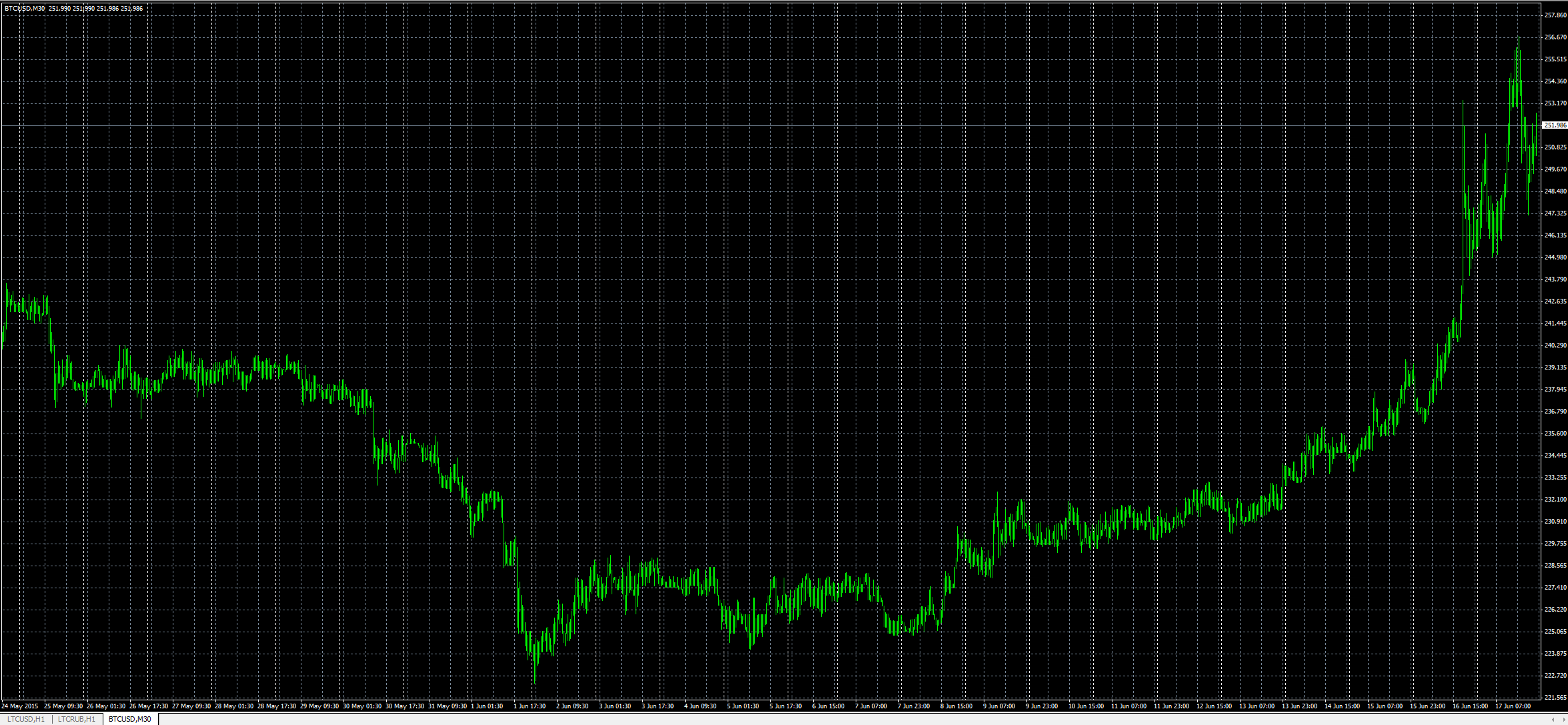Select the BTCUSD,M30 chart tab

click(x=130, y=719)
